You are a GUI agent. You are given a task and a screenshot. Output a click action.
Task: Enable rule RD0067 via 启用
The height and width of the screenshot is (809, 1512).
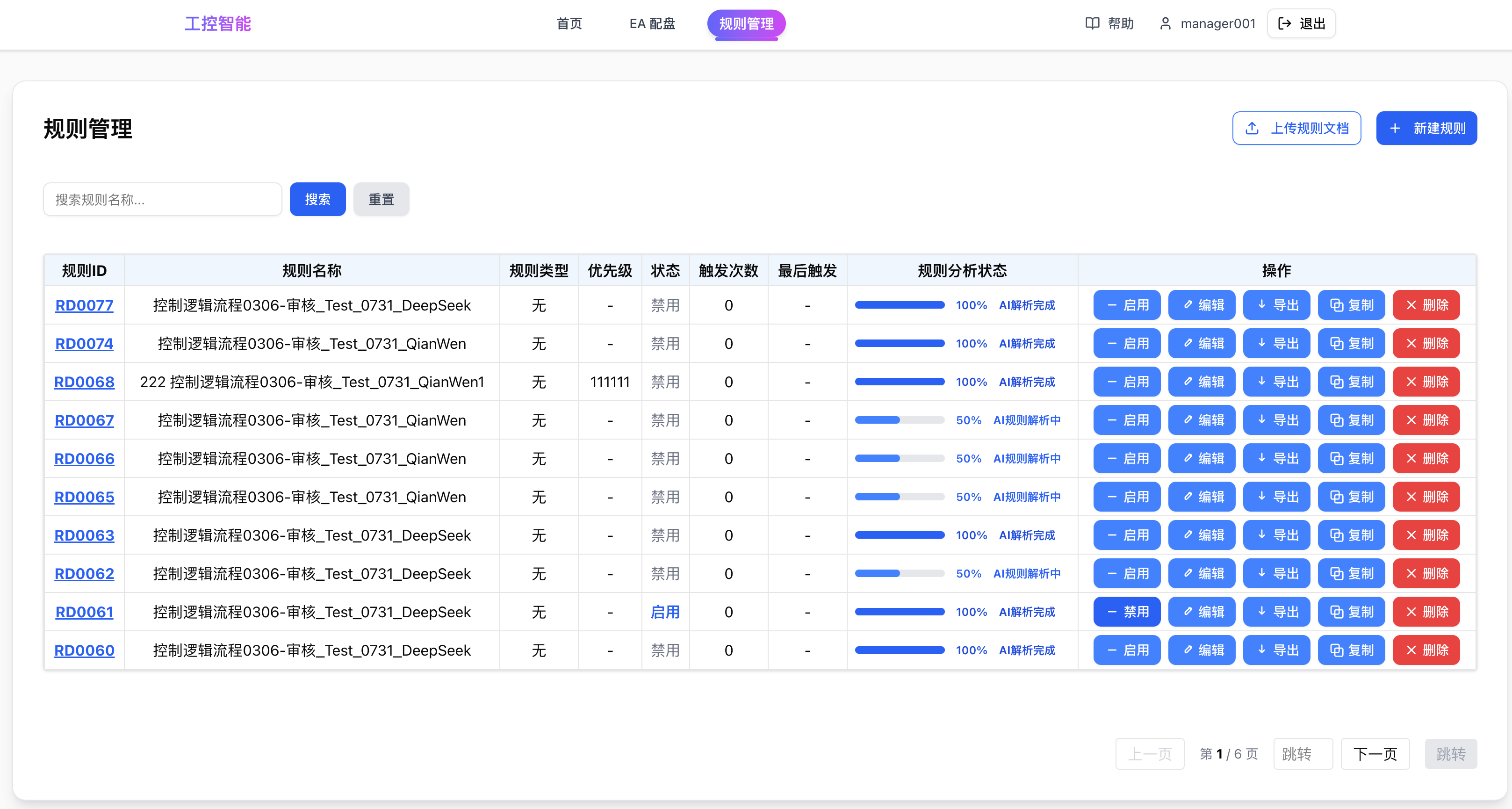coord(1126,420)
